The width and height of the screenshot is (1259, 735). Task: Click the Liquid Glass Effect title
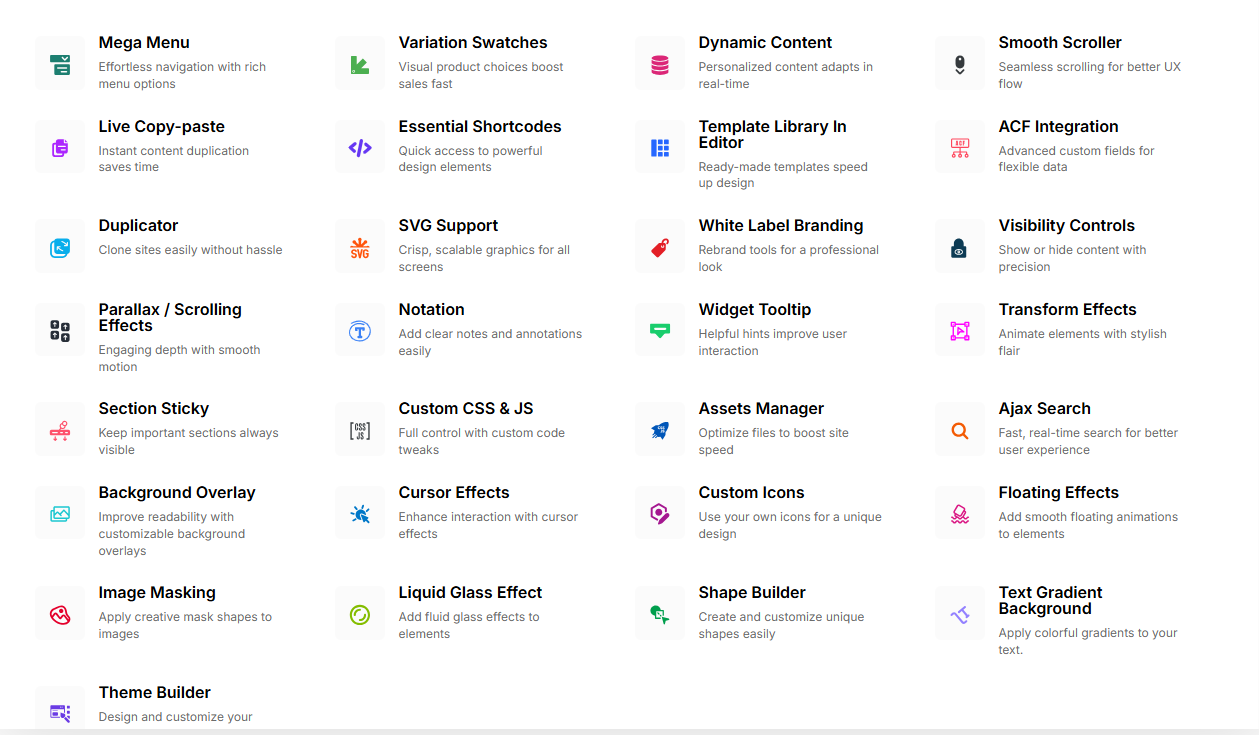coord(471,593)
